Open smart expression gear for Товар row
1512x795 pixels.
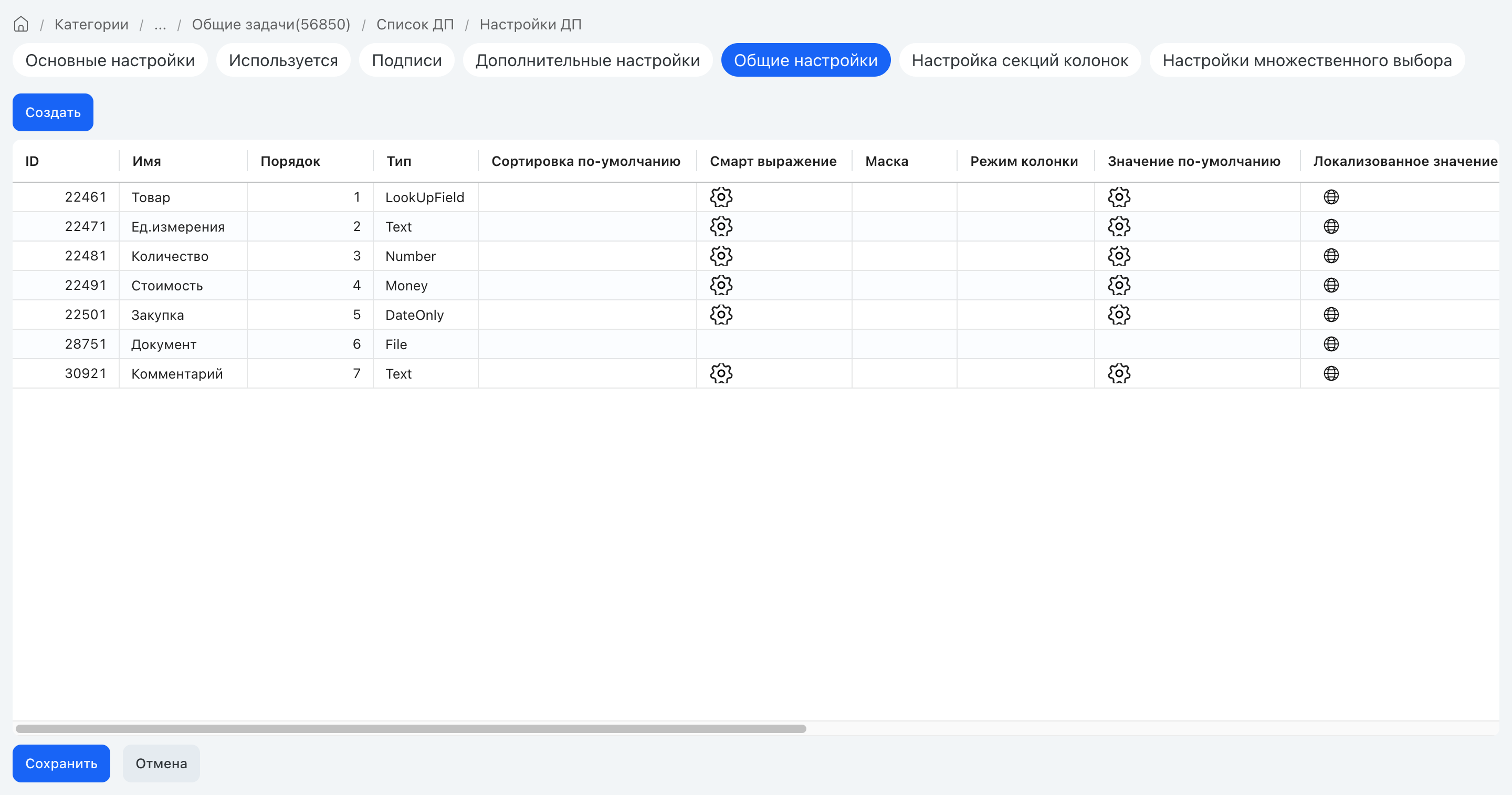(x=721, y=197)
